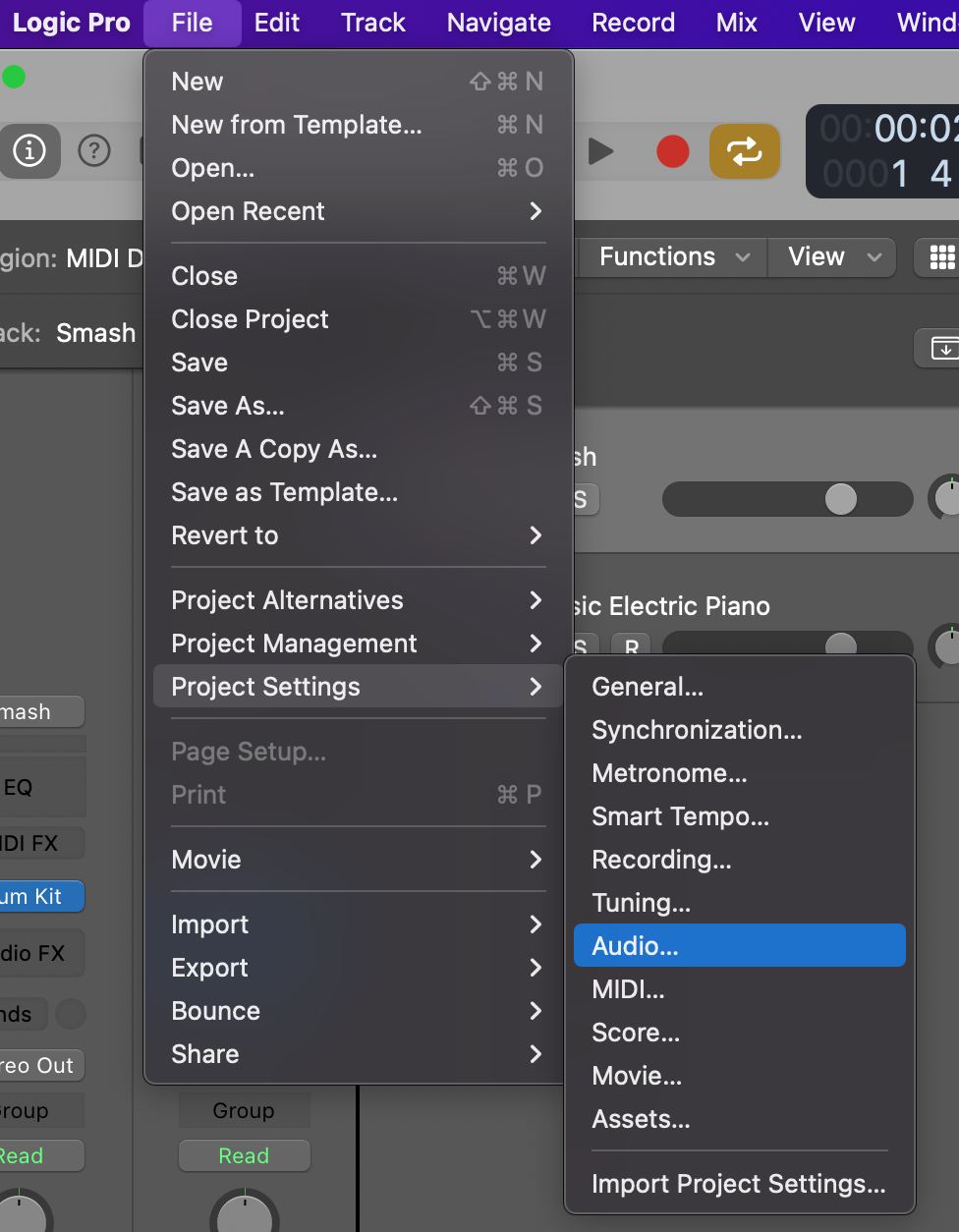Open the Functions dropdown menu
The height and width of the screenshot is (1232, 959).
[674, 257]
